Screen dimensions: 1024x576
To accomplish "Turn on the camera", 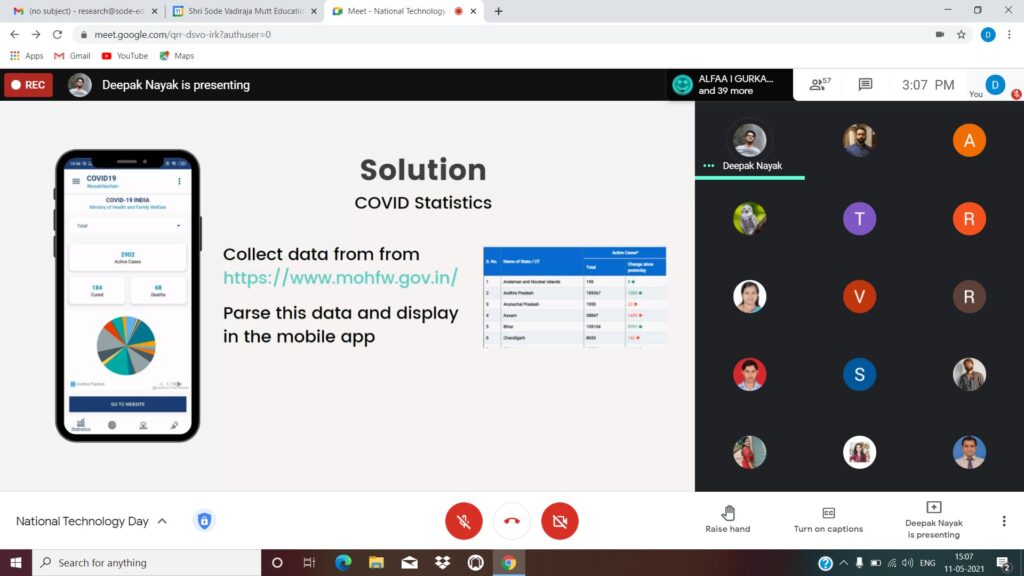I will click(x=560, y=521).
